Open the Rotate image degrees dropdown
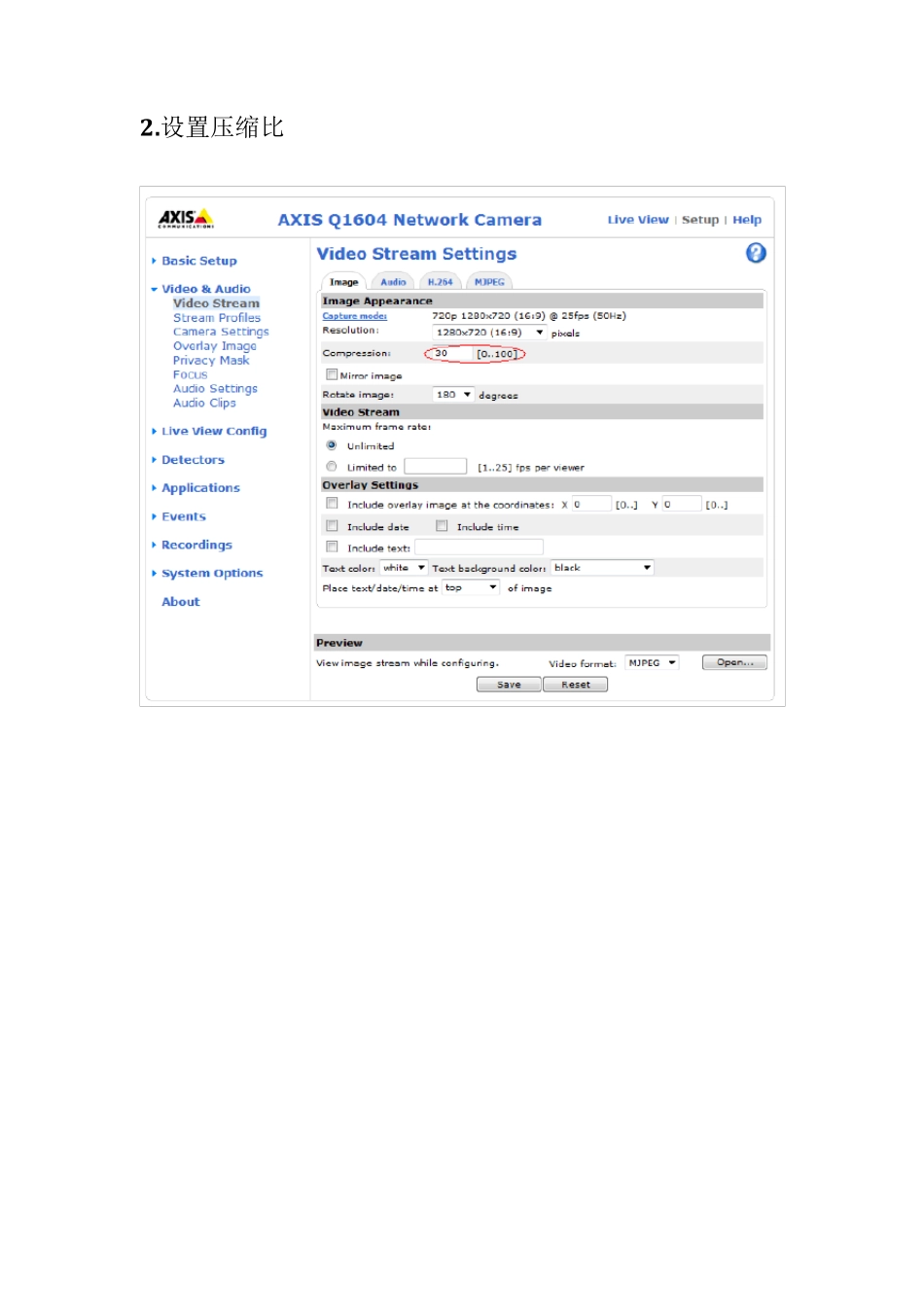 [453, 395]
